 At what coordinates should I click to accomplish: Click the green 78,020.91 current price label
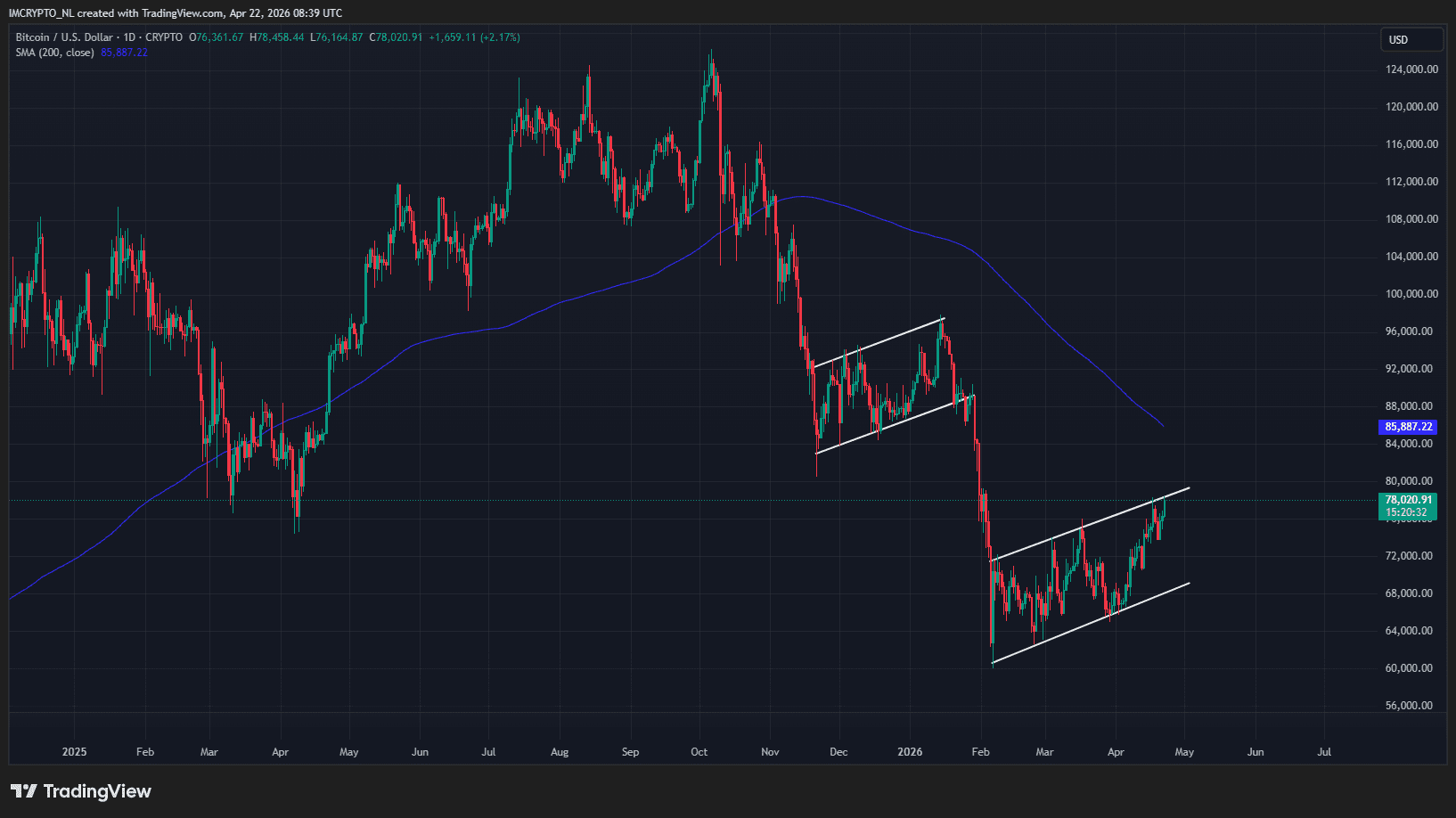coord(1408,500)
